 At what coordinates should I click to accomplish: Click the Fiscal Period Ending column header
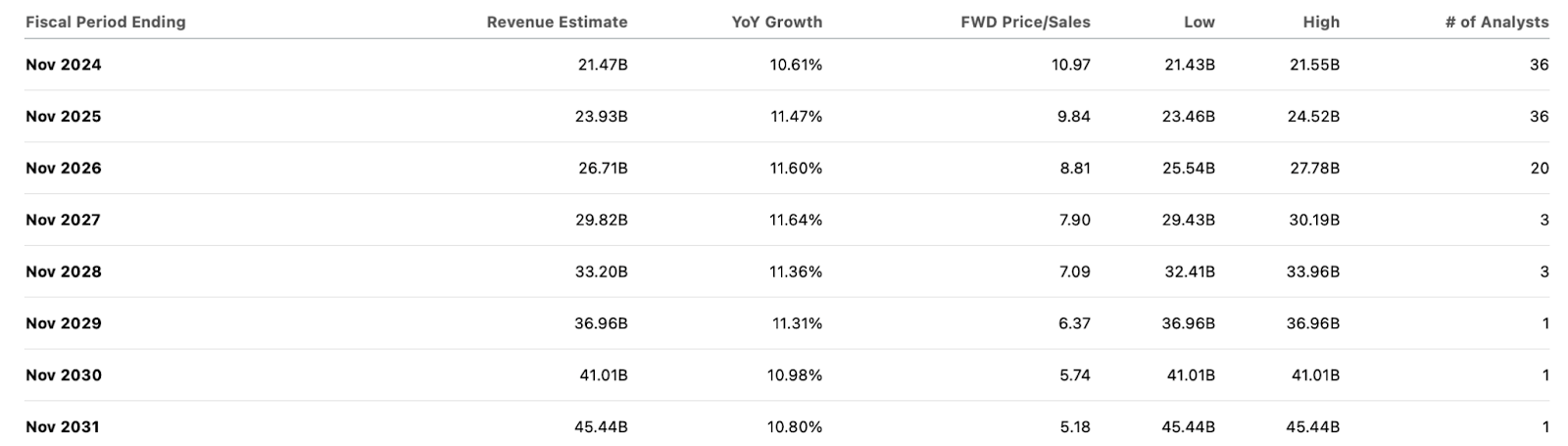(x=106, y=22)
